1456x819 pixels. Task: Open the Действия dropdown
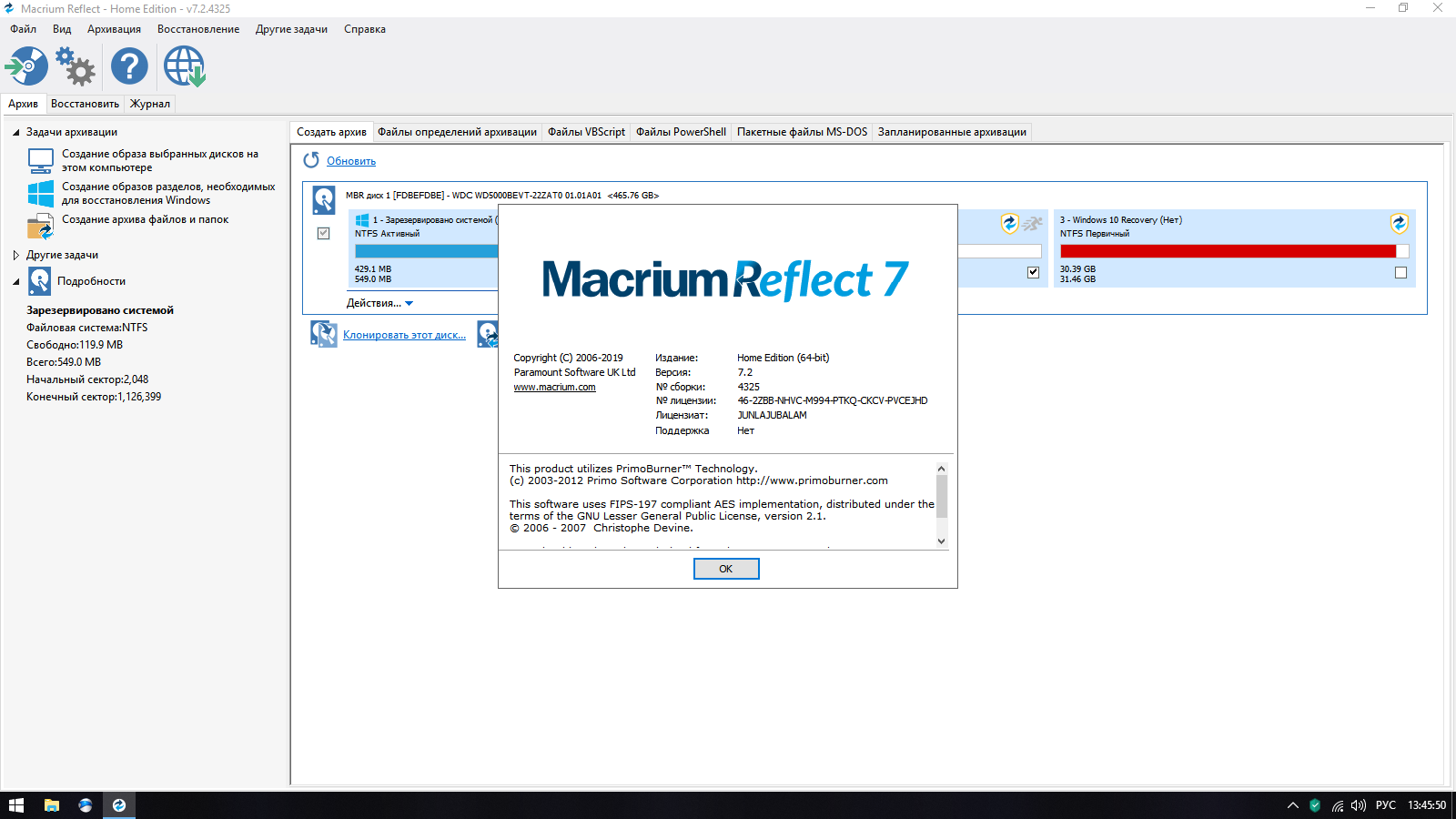tap(379, 303)
